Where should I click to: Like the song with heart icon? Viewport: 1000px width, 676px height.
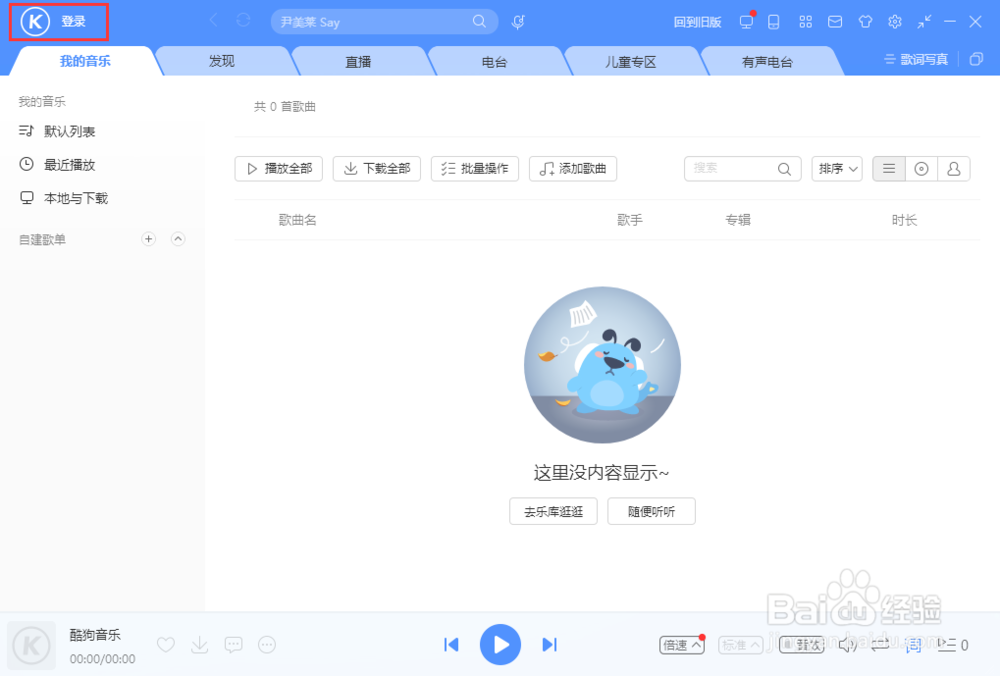166,645
